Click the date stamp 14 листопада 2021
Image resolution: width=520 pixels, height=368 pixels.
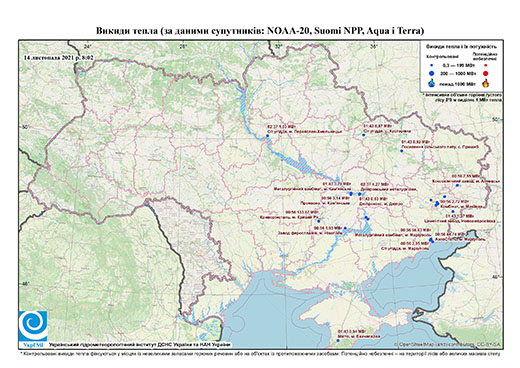(58, 57)
